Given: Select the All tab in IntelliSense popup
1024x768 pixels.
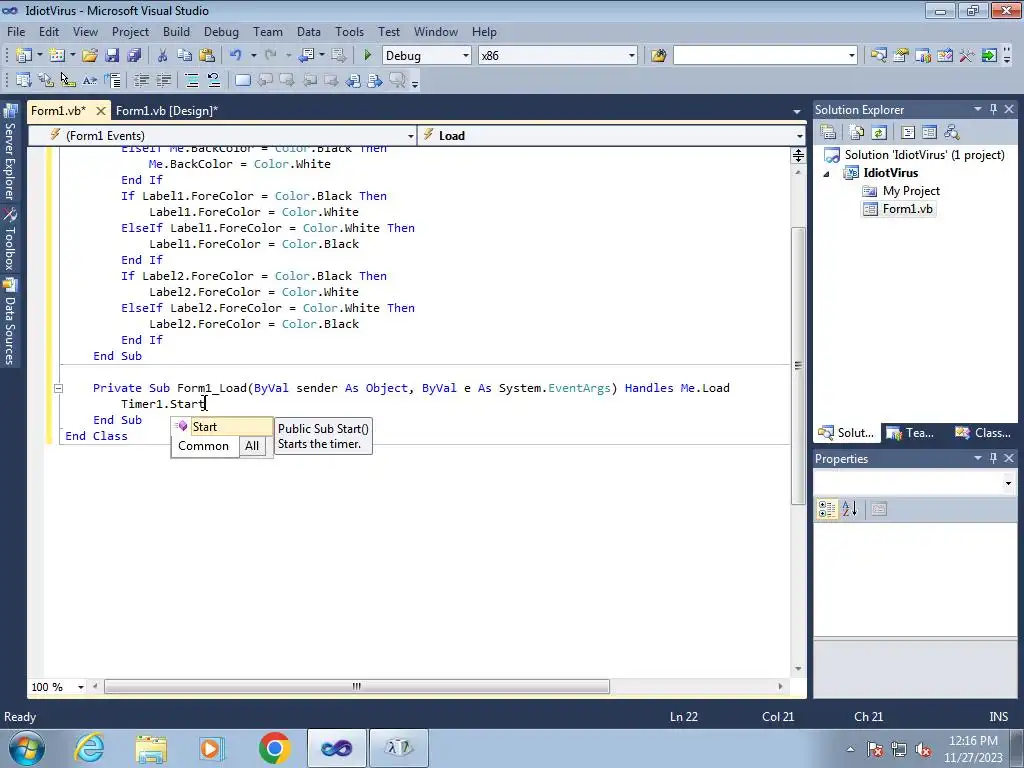Looking at the screenshot, I should click(x=252, y=446).
